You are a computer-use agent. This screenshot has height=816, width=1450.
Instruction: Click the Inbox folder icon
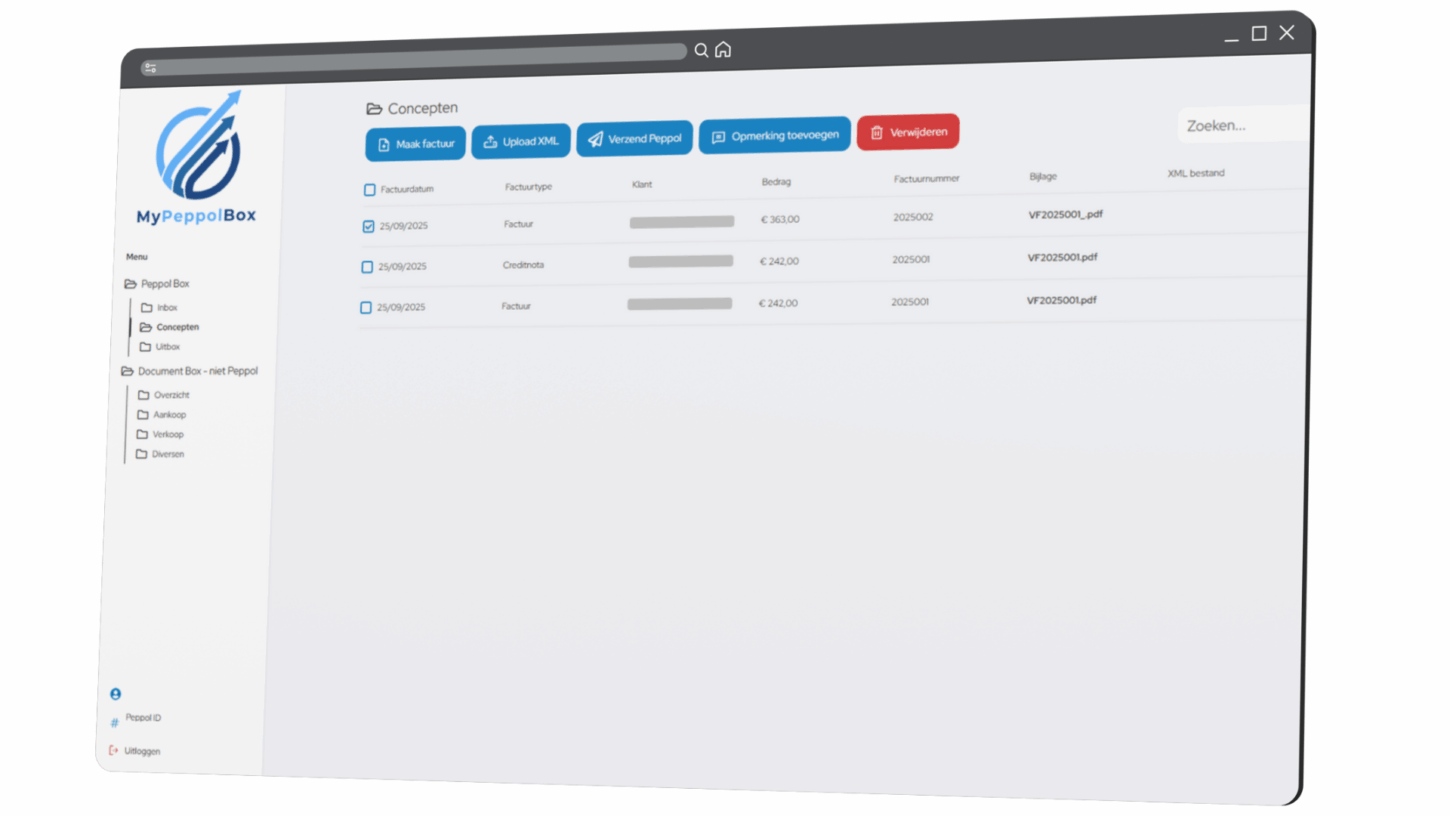coord(147,308)
